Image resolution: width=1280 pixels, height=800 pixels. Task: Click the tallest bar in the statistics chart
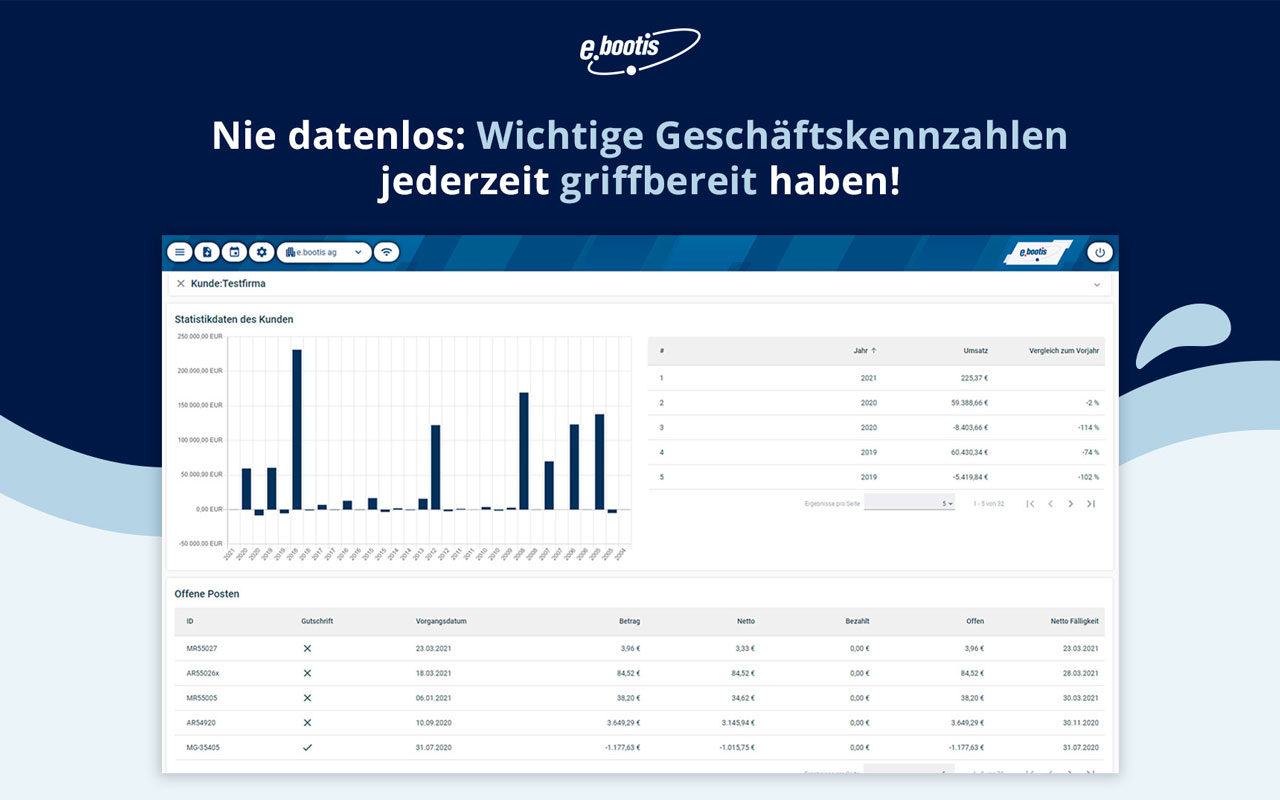(296, 429)
